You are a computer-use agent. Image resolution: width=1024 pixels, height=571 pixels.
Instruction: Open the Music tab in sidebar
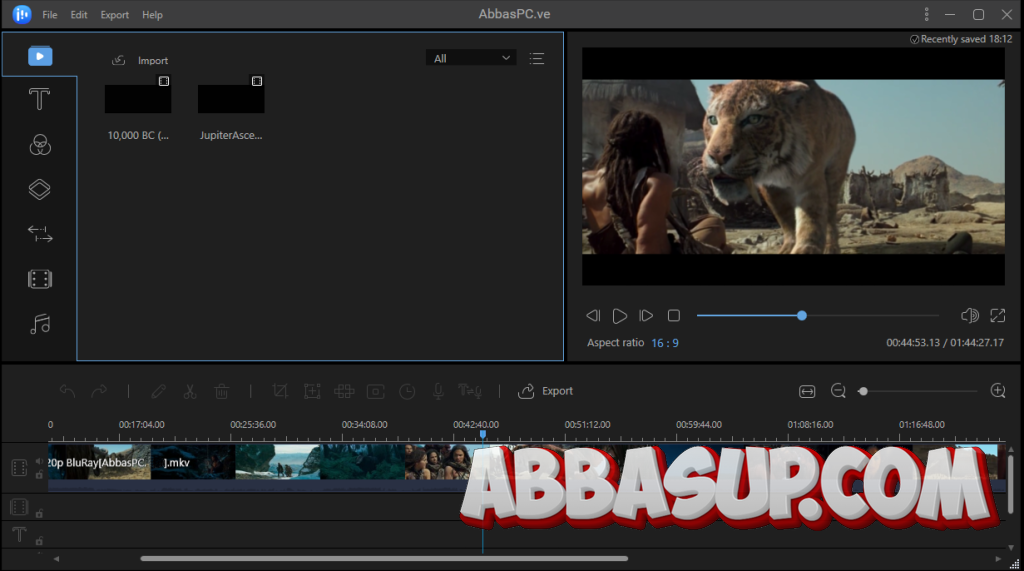40,324
